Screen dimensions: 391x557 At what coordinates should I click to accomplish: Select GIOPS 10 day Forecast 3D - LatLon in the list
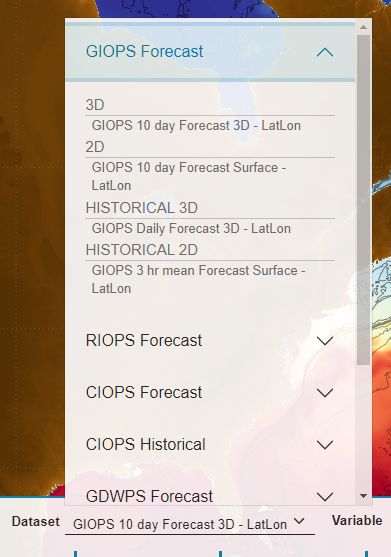click(x=196, y=125)
